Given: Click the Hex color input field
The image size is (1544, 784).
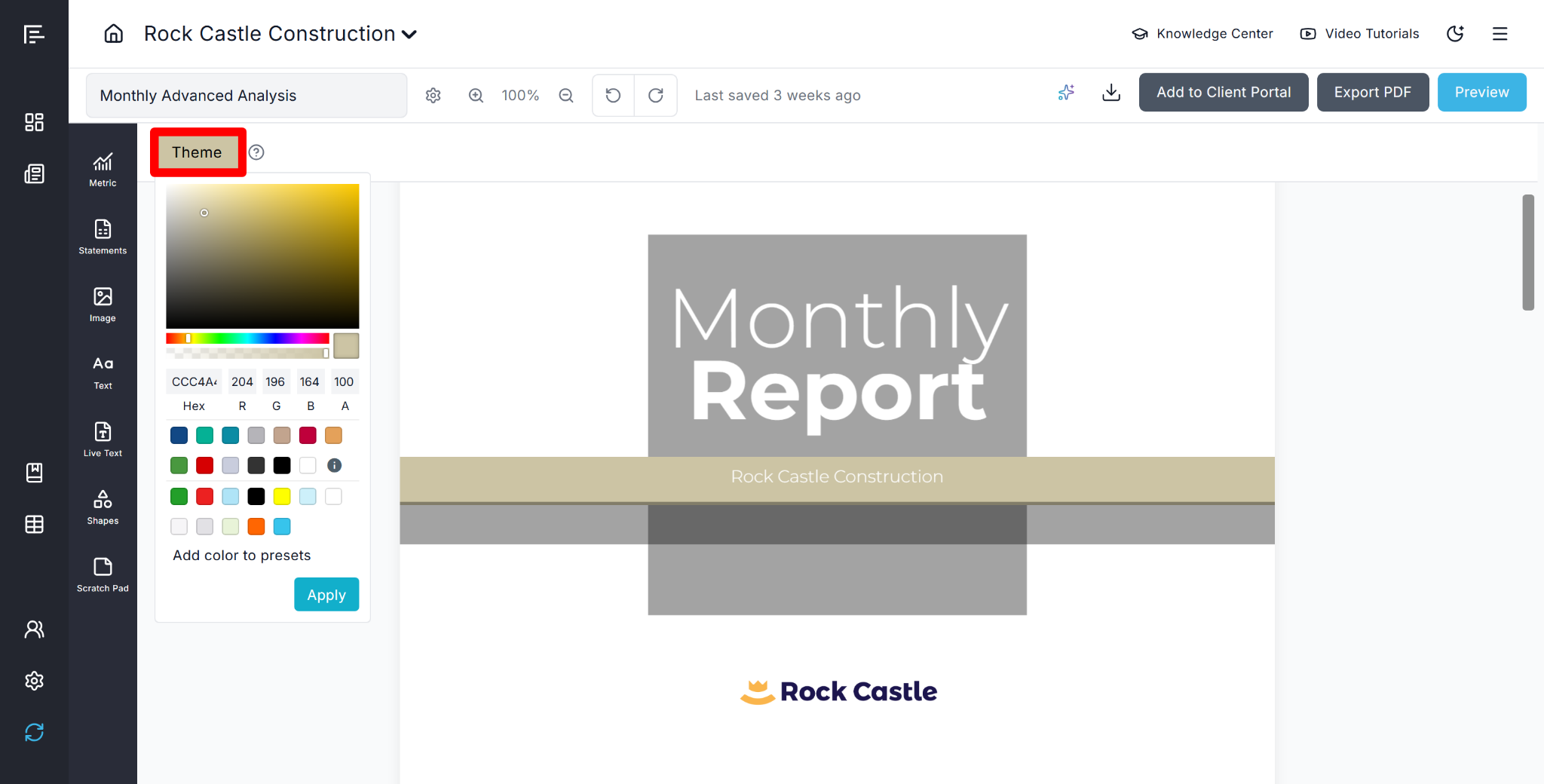Looking at the screenshot, I should pos(194,382).
